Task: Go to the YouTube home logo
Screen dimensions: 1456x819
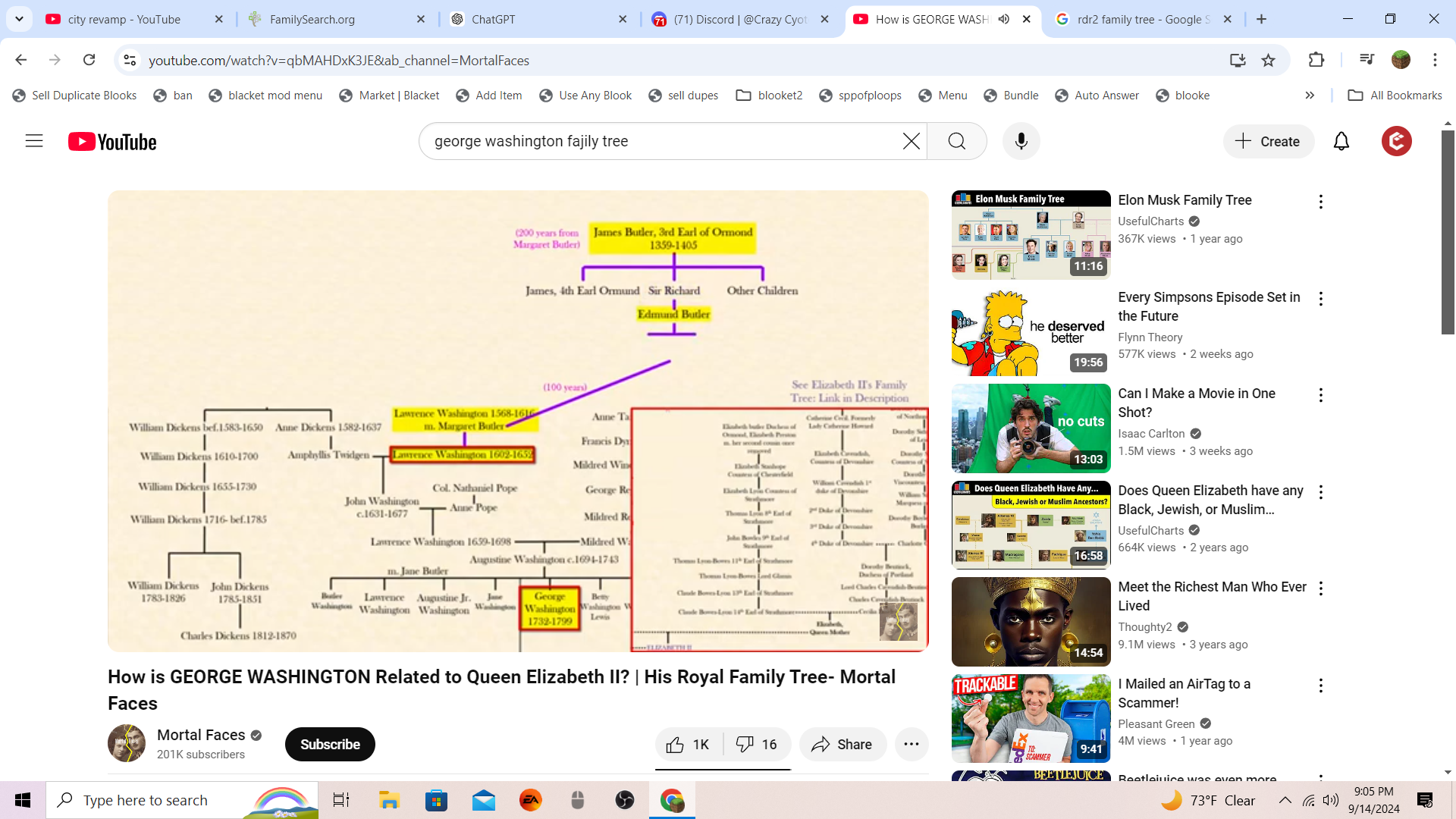Action: point(112,142)
